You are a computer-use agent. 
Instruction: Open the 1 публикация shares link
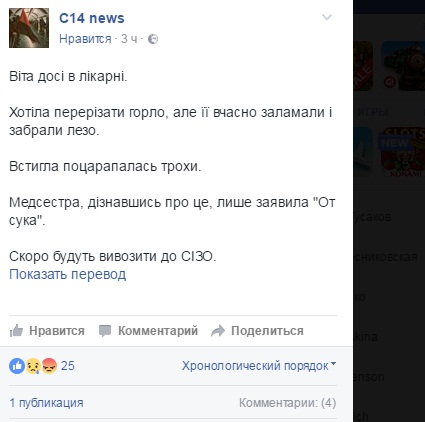coord(46,403)
